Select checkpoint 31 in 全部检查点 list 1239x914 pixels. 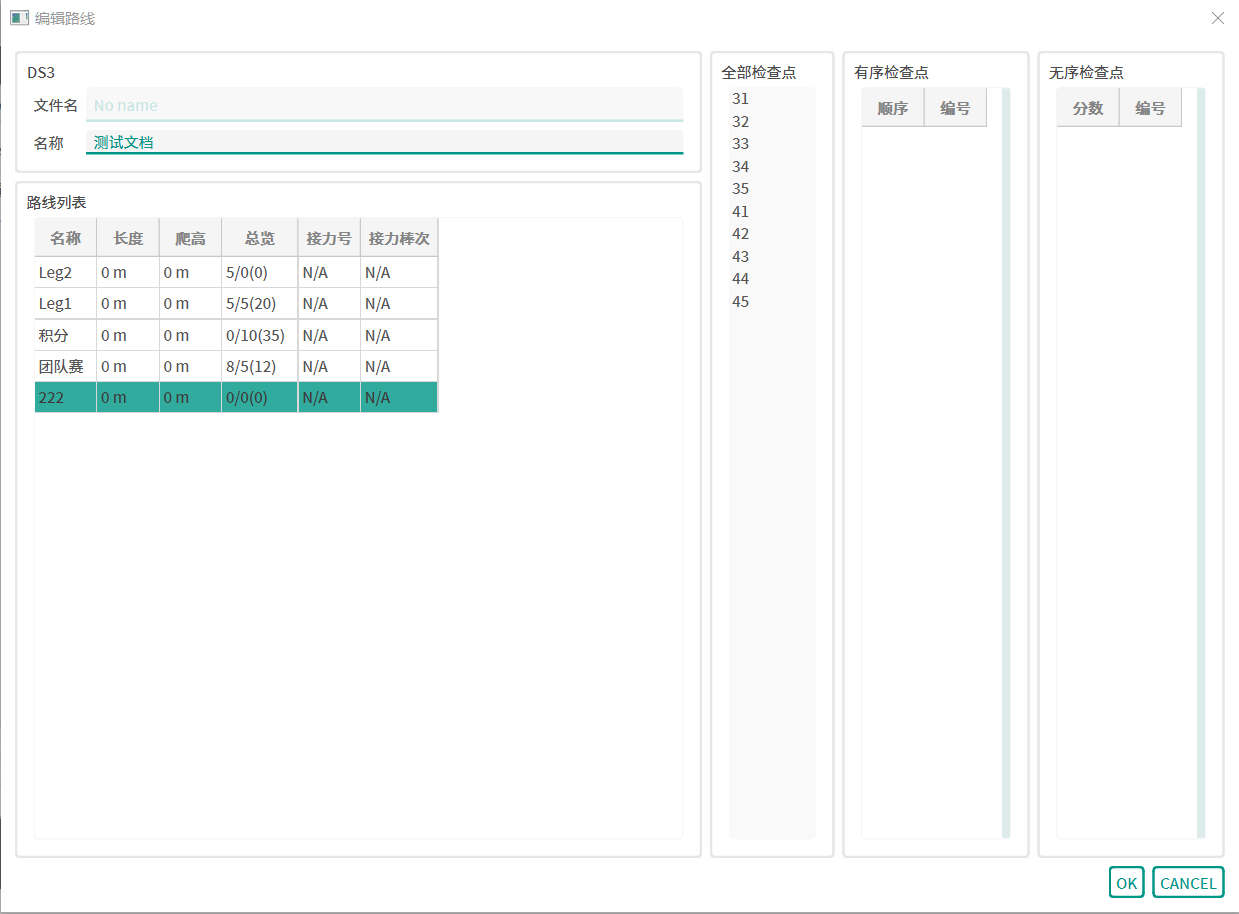[x=741, y=99]
